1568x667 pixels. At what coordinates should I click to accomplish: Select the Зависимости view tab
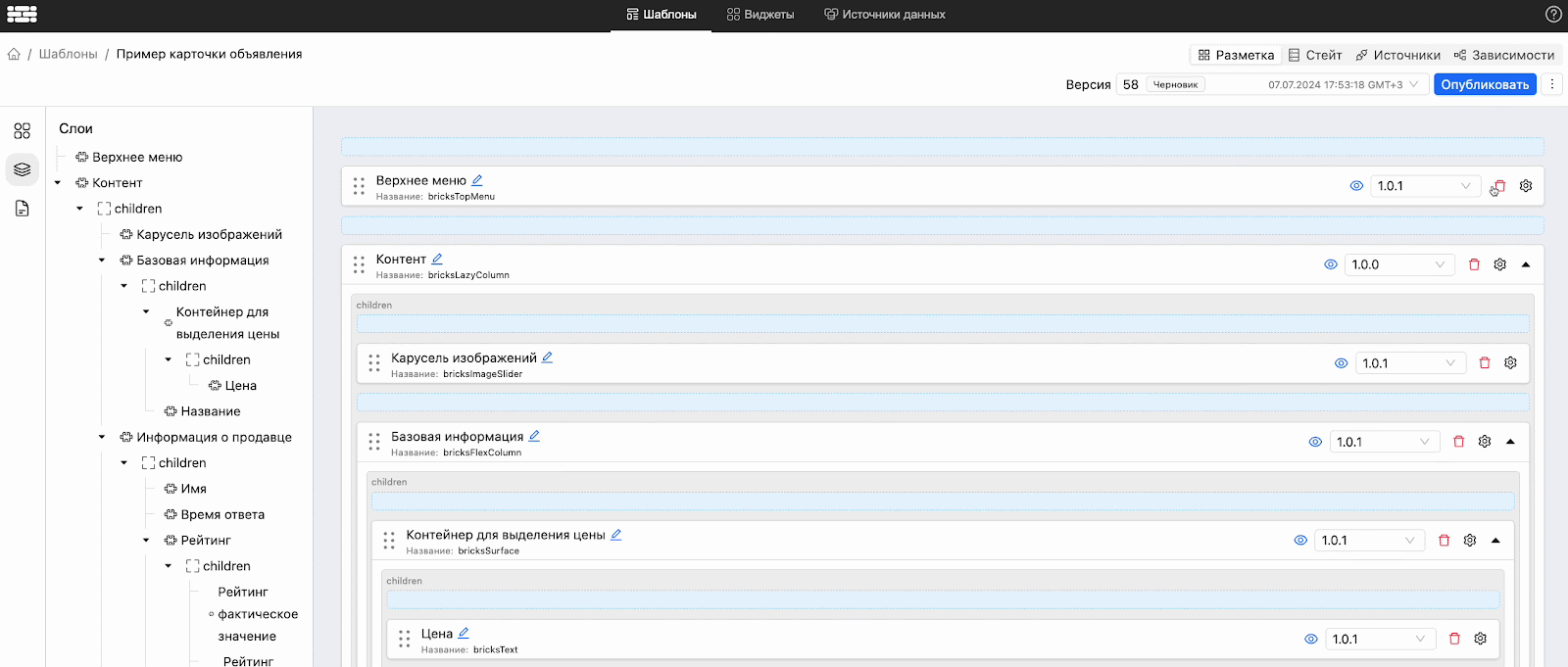click(1504, 55)
